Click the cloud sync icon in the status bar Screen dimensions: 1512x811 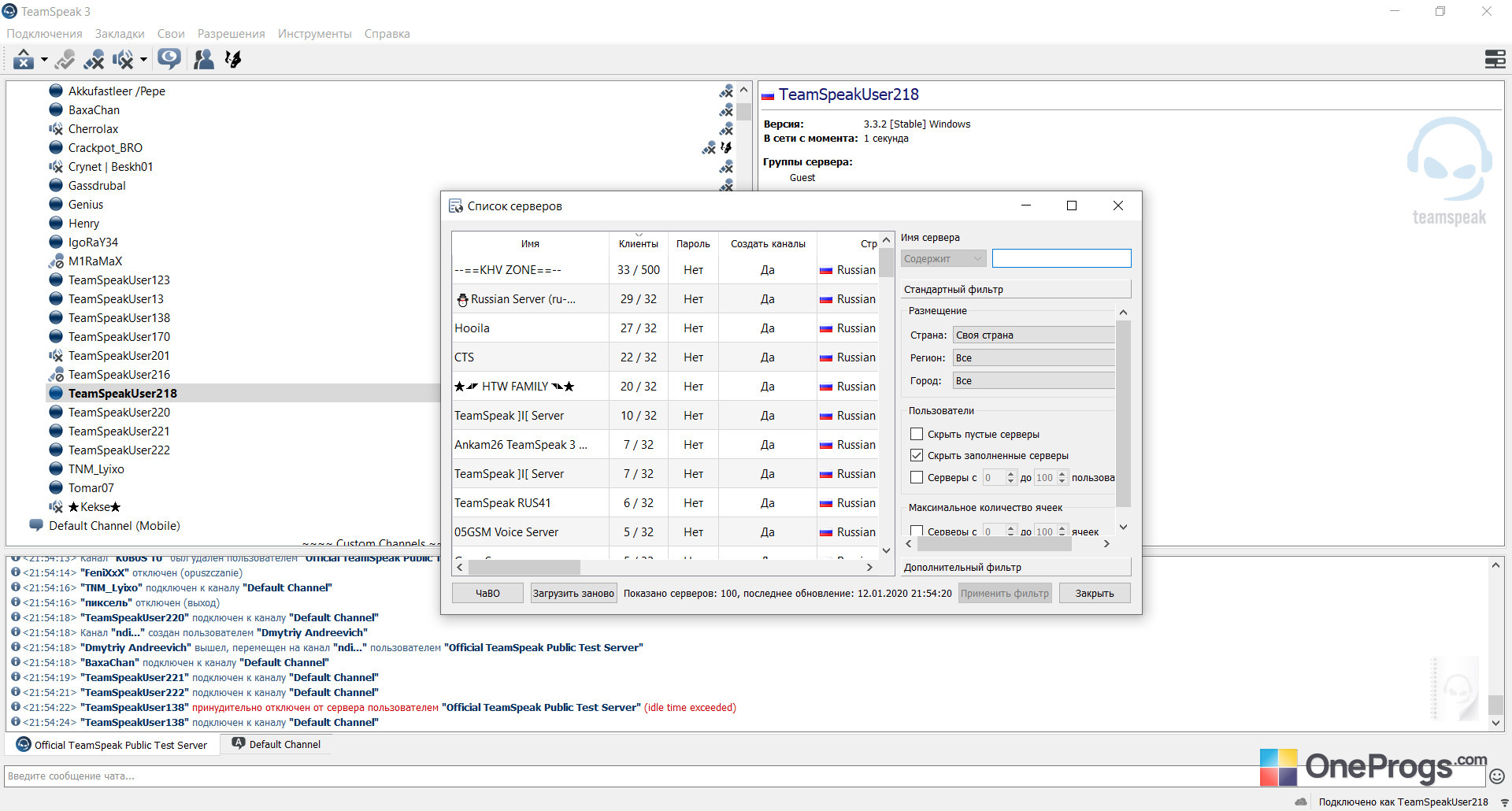(1301, 802)
